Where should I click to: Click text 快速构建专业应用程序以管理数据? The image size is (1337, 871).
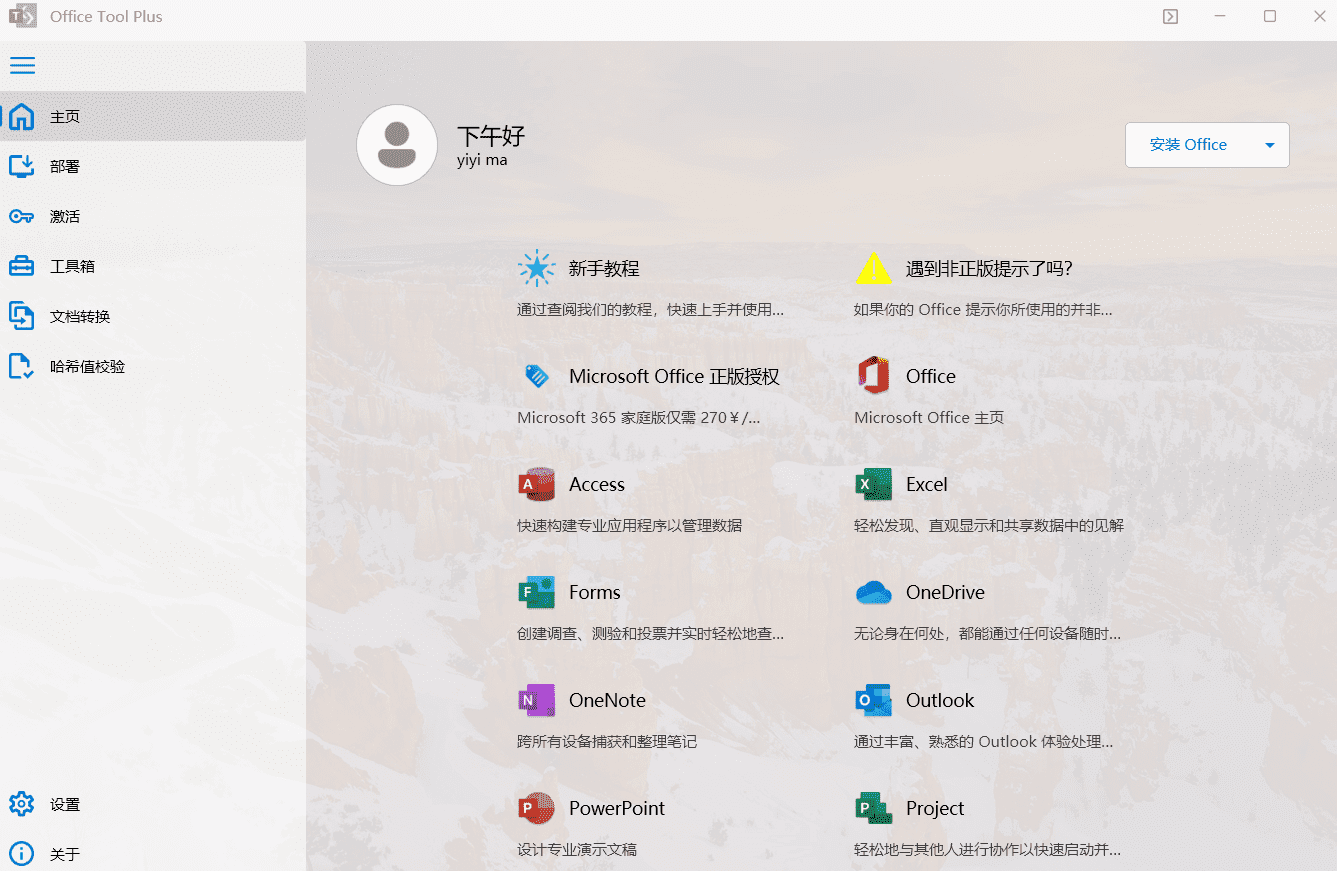coord(630,525)
